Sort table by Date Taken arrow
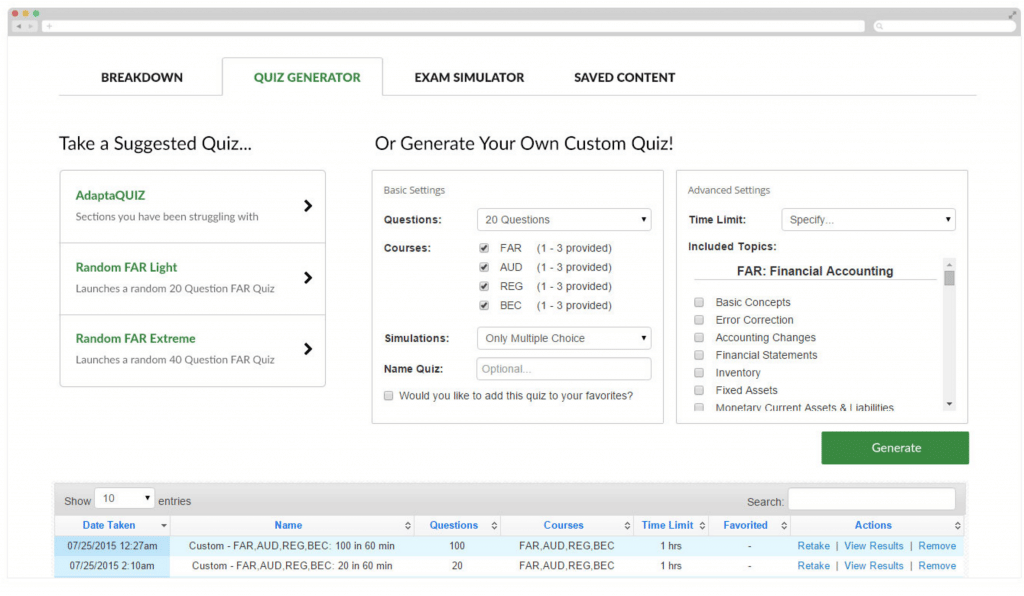This screenshot has height=596, width=1024. point(164,525)
